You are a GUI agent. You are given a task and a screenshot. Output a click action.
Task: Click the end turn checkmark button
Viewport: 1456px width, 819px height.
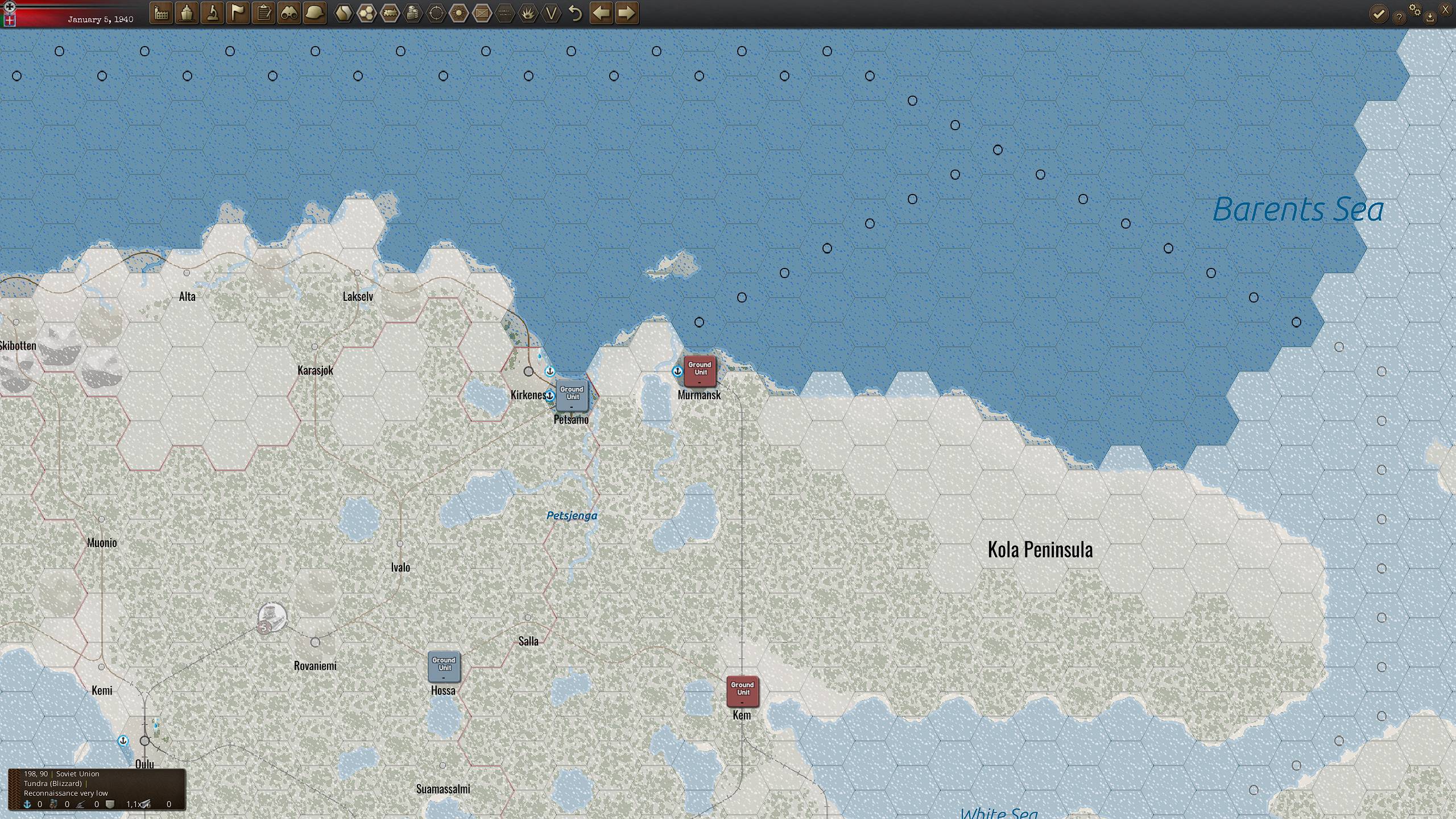[1379, 14]
